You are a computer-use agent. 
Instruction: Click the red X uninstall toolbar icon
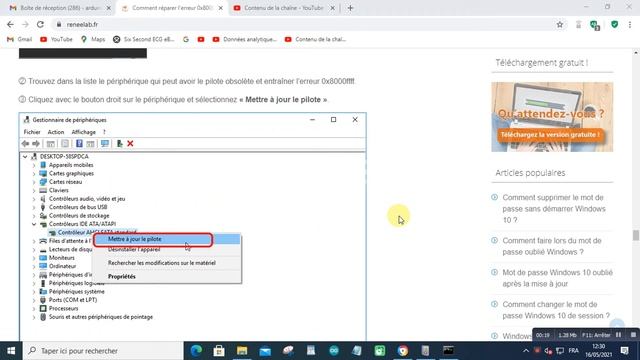pyautogui.click(x=130, y=144)
